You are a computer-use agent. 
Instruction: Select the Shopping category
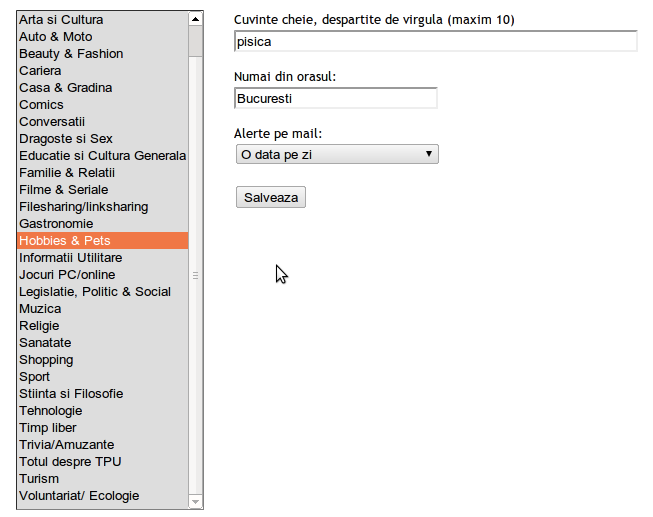pyautogui.click(x=102, y=360)
